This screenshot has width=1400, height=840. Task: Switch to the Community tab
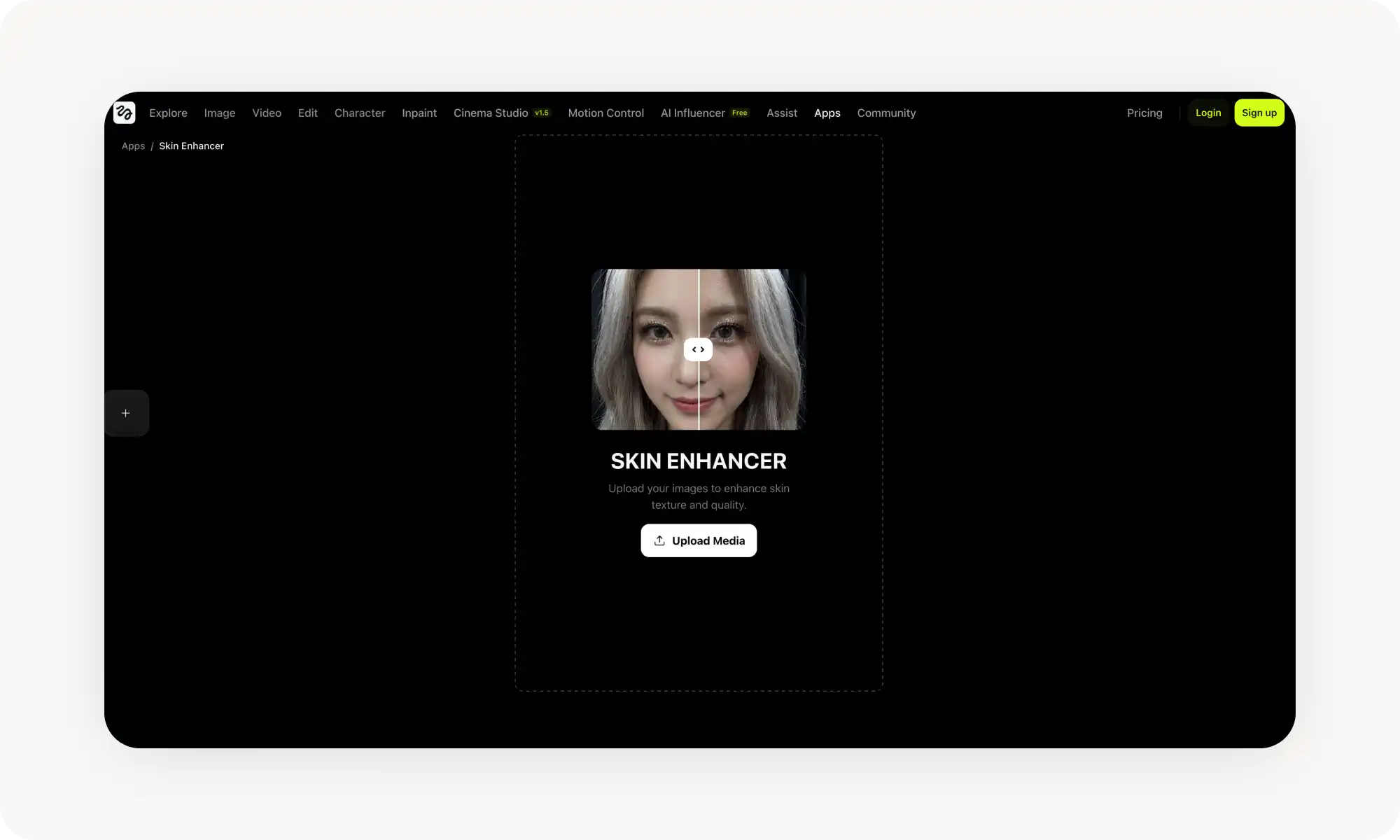[x=886, y=113]
